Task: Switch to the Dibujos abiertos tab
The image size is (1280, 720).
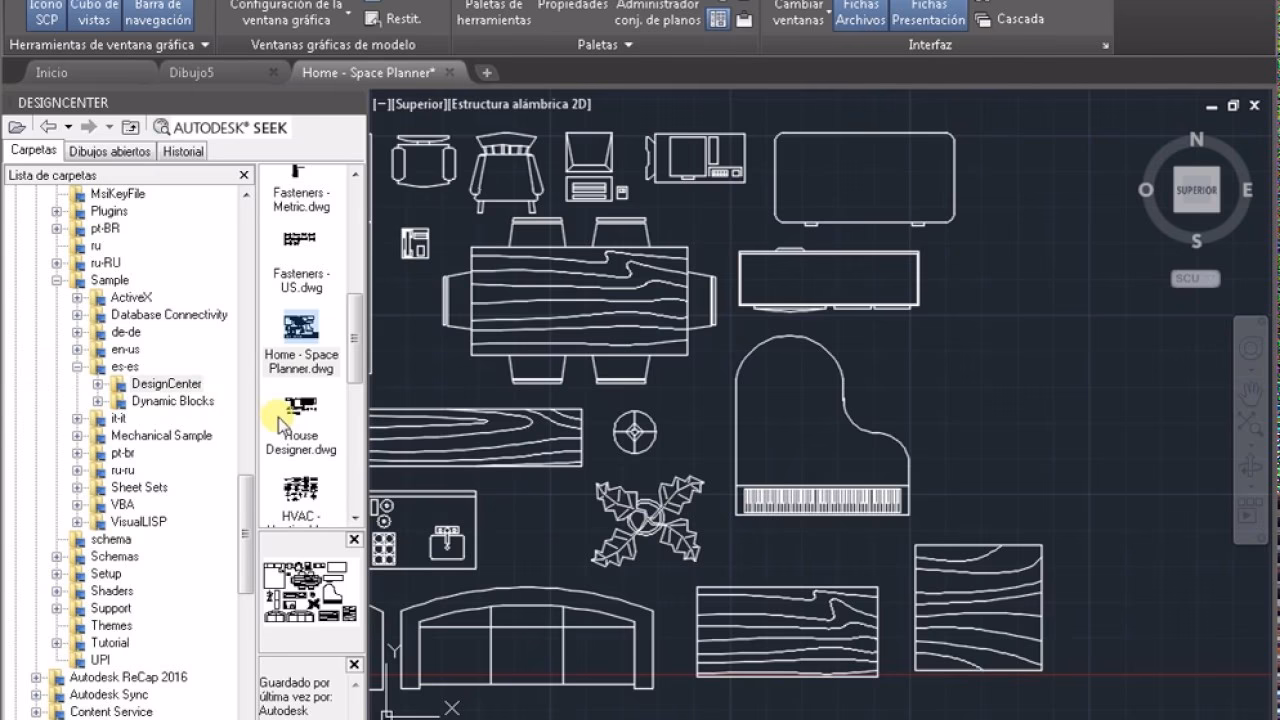Action: 110,151
